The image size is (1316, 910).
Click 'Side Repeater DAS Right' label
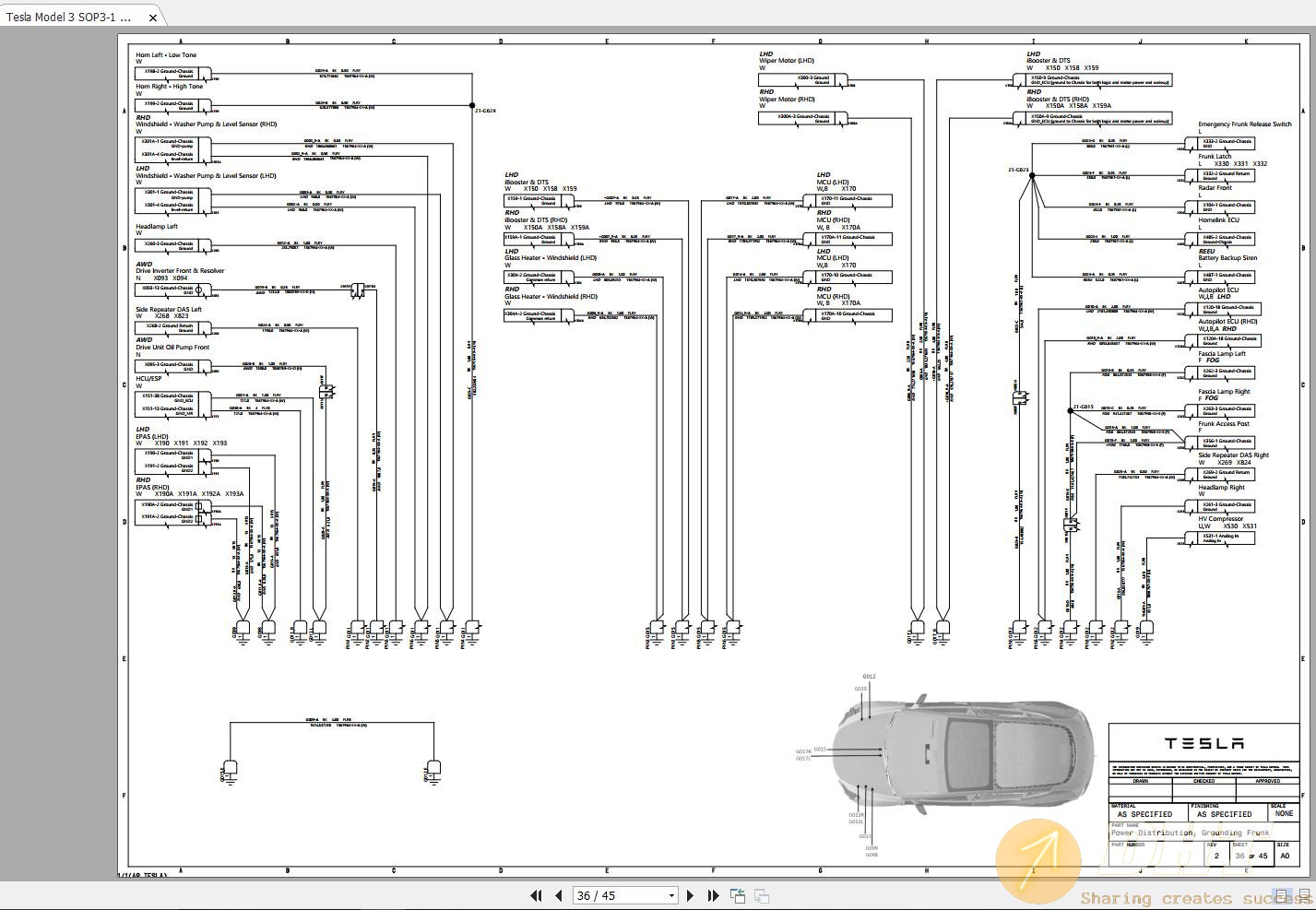tap(1234, 455)
